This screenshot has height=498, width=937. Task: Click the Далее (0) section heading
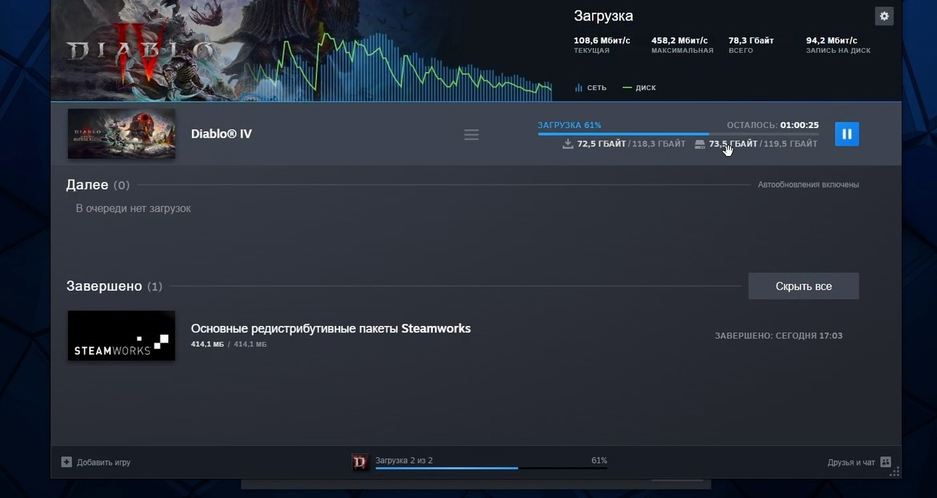(97, 185)
